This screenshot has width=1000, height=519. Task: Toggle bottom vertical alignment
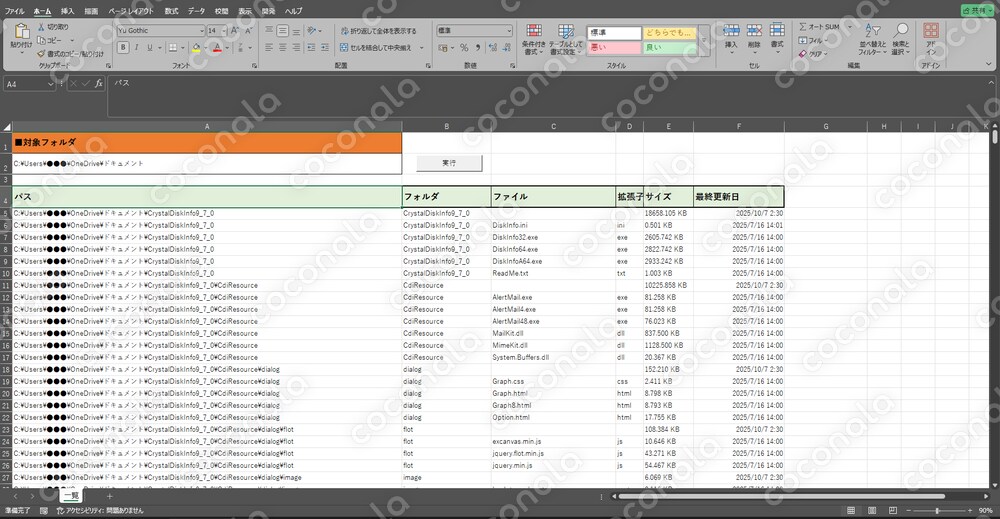click(297, 31)
